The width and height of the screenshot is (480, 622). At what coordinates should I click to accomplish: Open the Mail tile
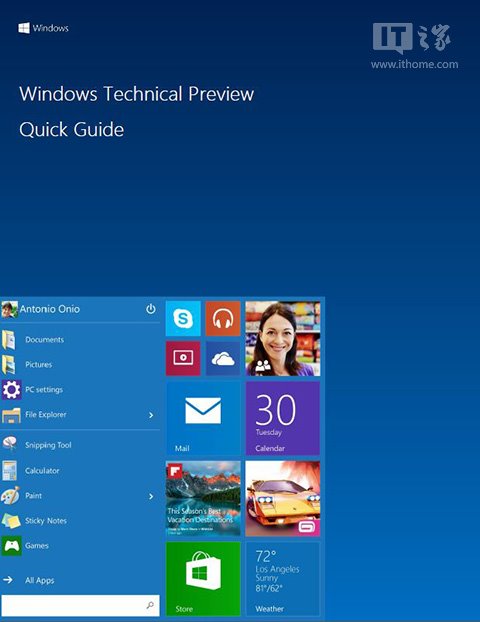[x=203, y=419]
